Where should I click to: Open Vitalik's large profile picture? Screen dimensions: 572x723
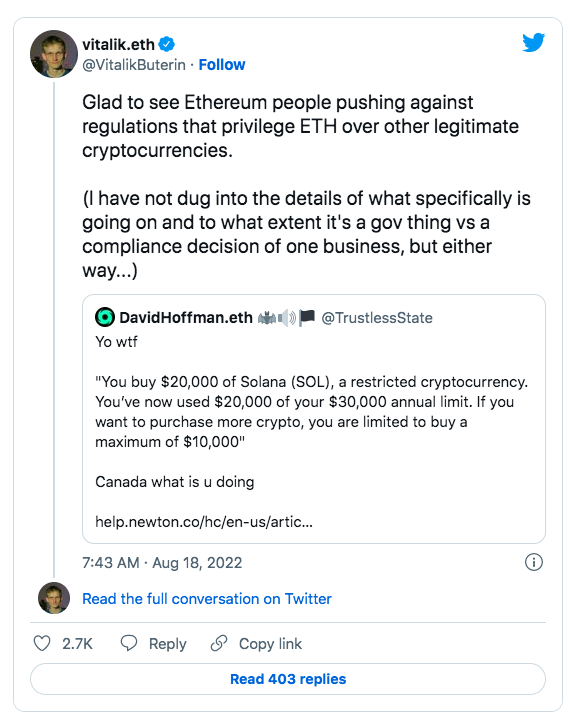click(x=54, y=53)
